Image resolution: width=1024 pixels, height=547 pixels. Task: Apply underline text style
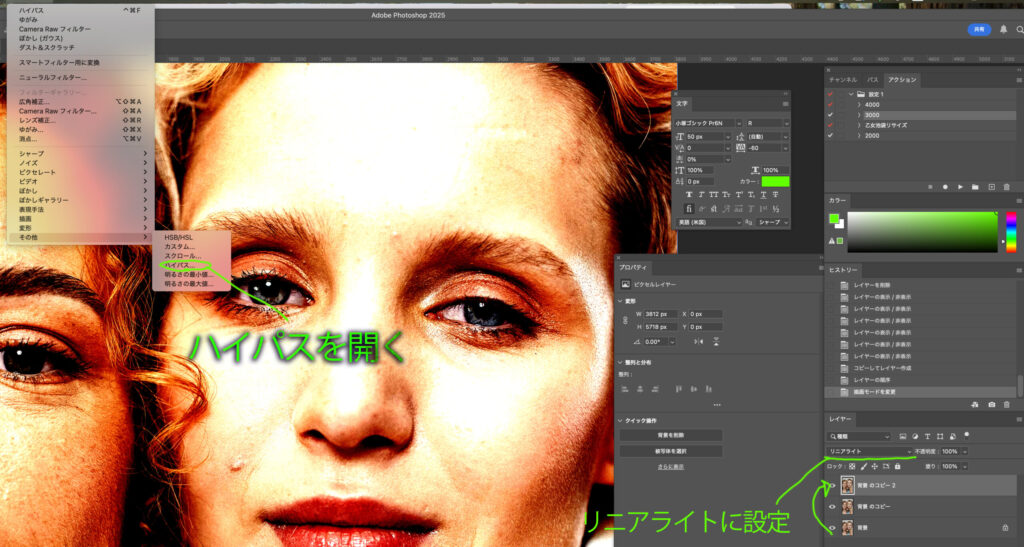point(763,195)
